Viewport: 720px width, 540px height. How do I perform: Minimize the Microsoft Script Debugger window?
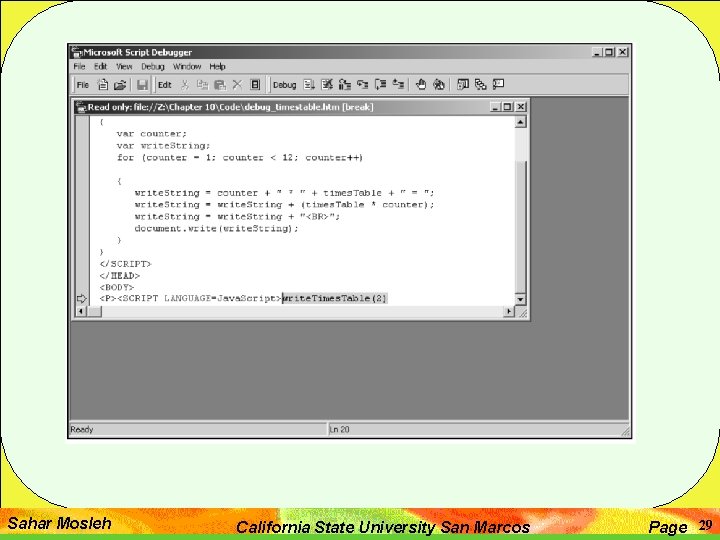(x=597, y=52)
